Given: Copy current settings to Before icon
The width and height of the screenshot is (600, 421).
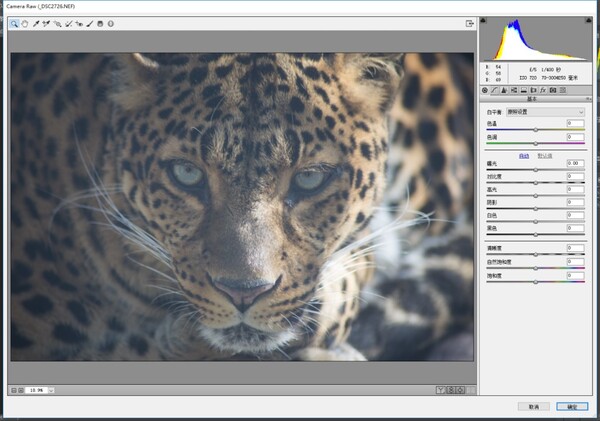Looking at the screenshot, I should tap(461, 390).
